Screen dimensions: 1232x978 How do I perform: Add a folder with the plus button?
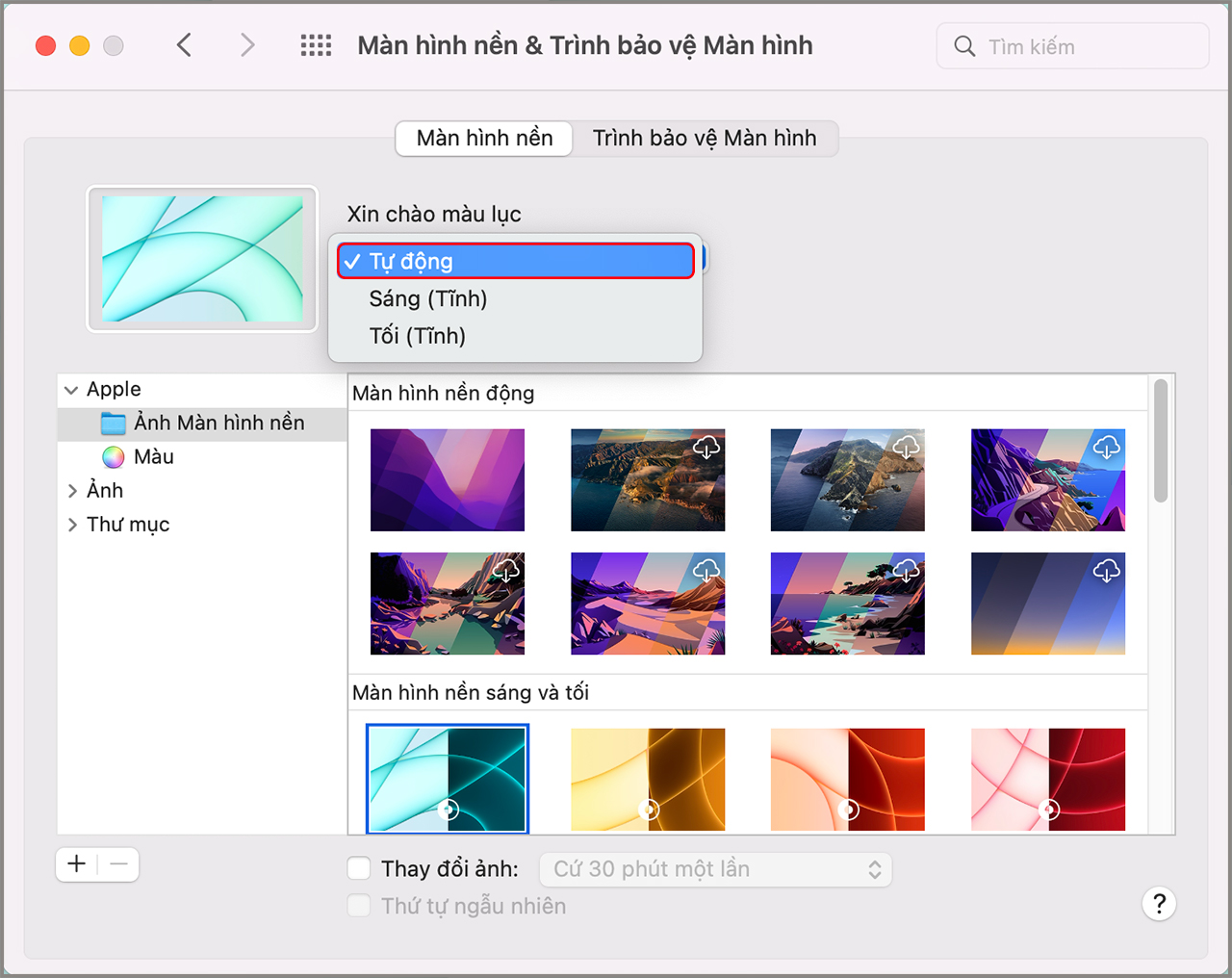(77, 864)
